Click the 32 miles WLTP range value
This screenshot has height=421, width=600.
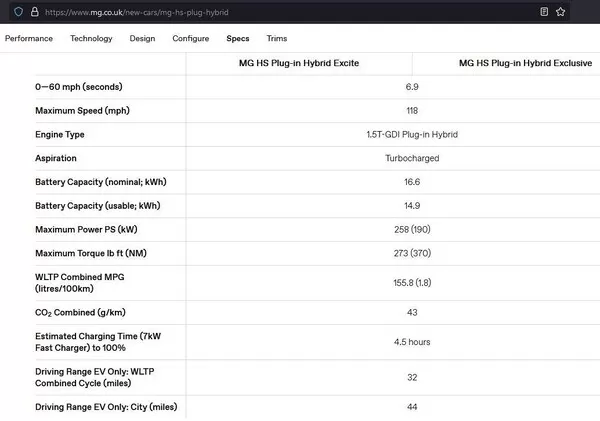pos(412,377)
